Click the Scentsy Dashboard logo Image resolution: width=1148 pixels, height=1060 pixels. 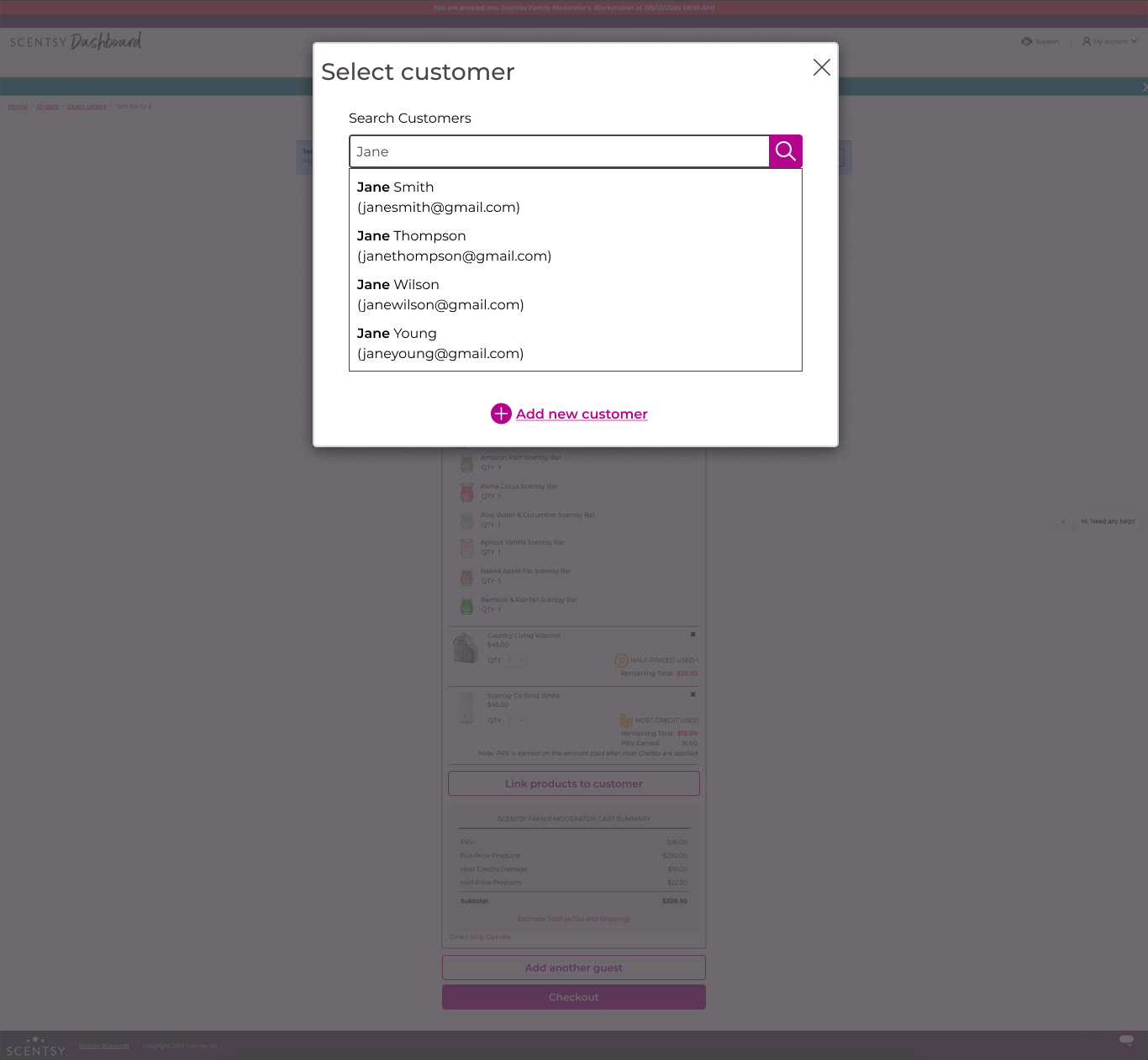click(76, 41)
